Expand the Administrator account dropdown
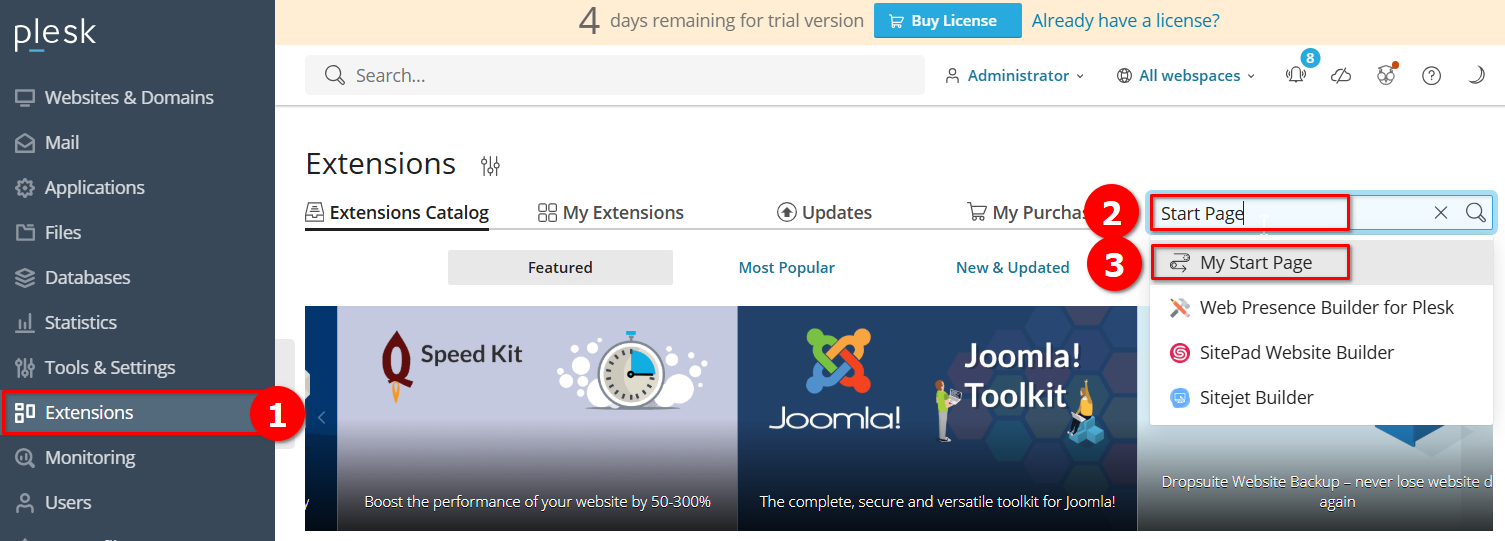This screenshot has width=1505, height=541. pyautogui.click(x=1015, y=75)
